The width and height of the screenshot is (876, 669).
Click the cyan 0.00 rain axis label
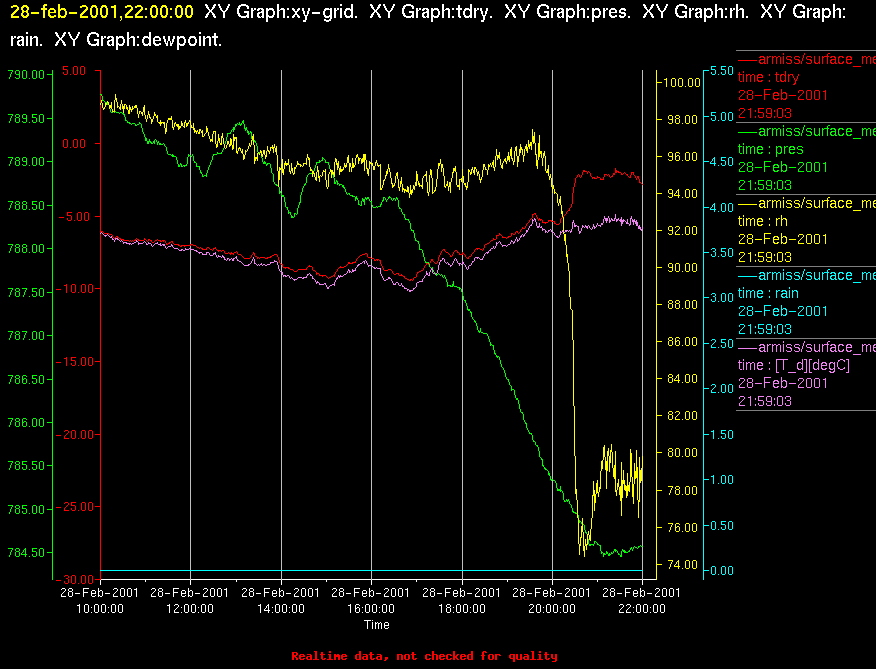point(721,571)
